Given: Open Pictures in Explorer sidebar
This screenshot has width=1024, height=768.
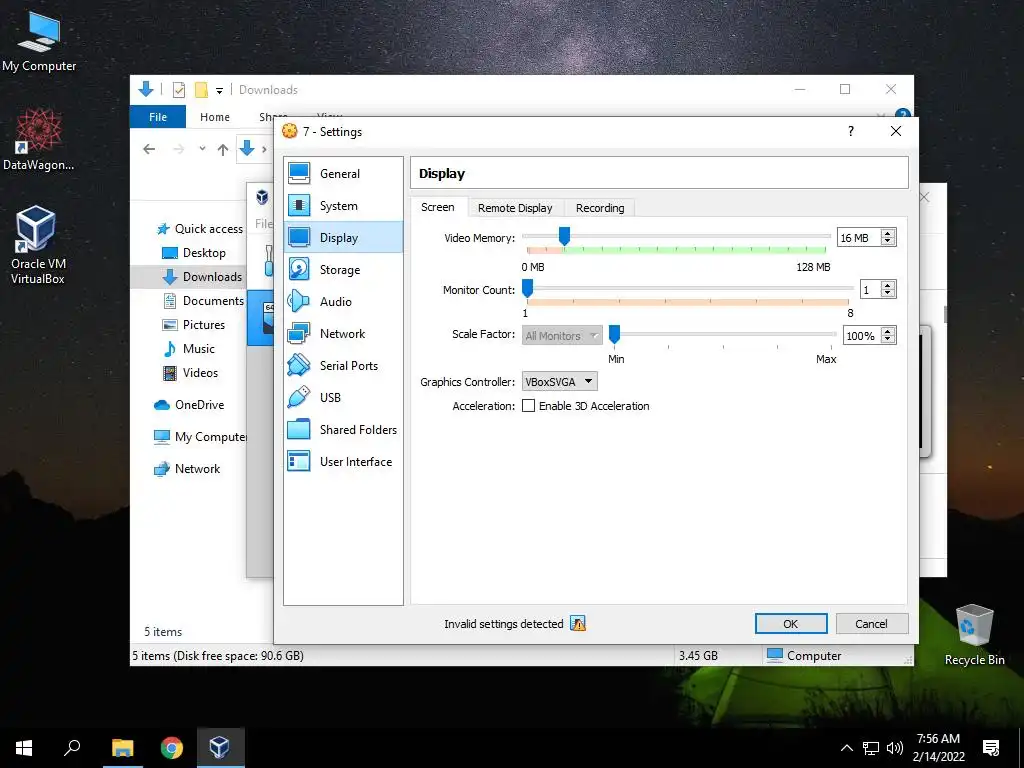Looking at the screenshot, I should (x=194, y=325).
